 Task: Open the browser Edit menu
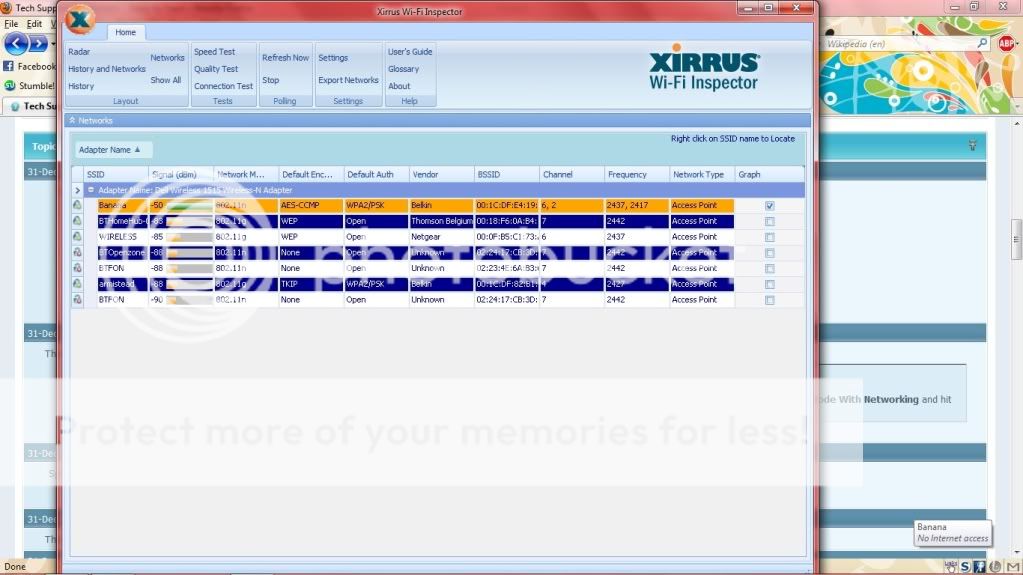tap(34, 24)
